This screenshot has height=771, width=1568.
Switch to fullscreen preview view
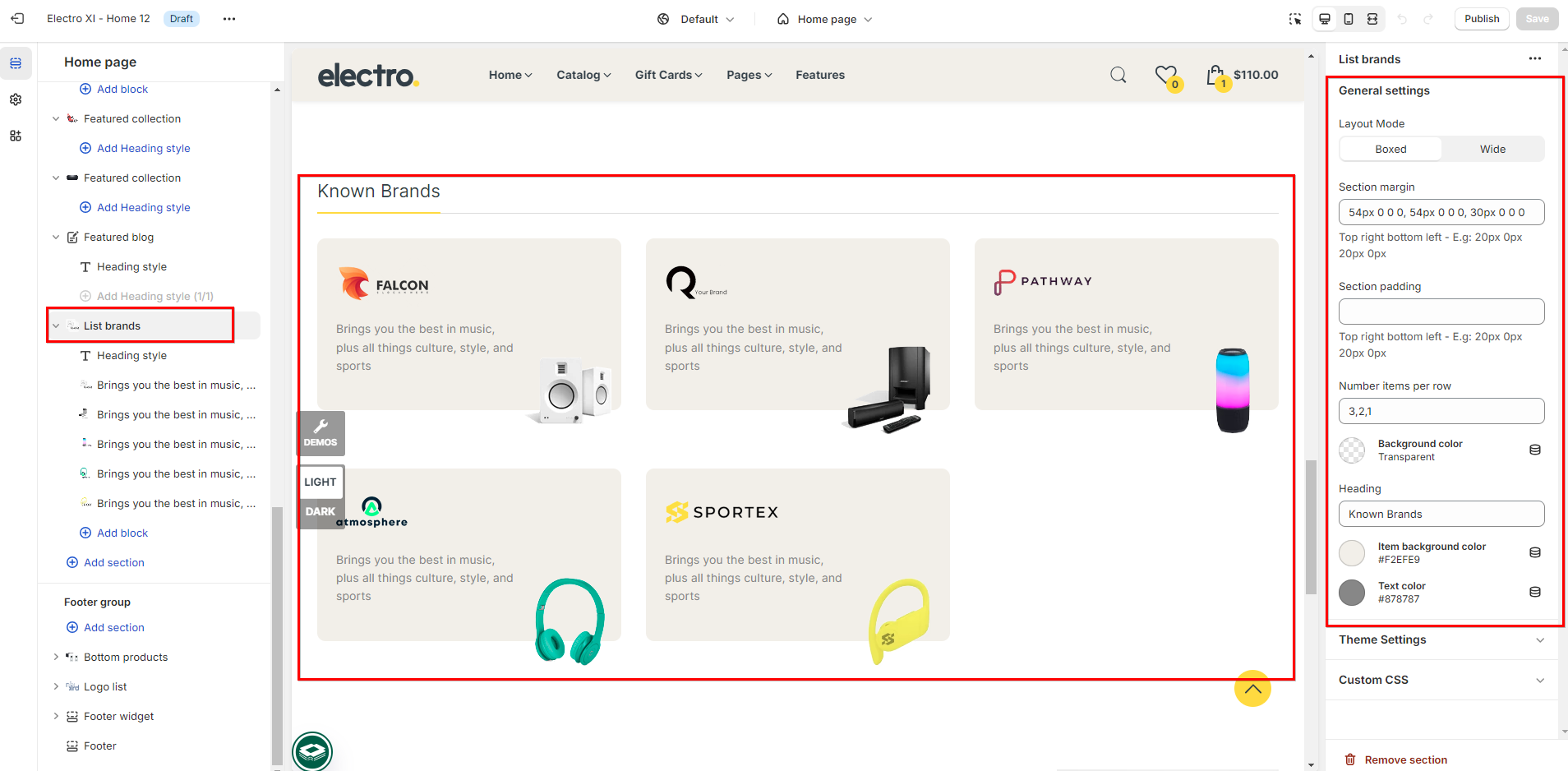(x=1372, y=19)
